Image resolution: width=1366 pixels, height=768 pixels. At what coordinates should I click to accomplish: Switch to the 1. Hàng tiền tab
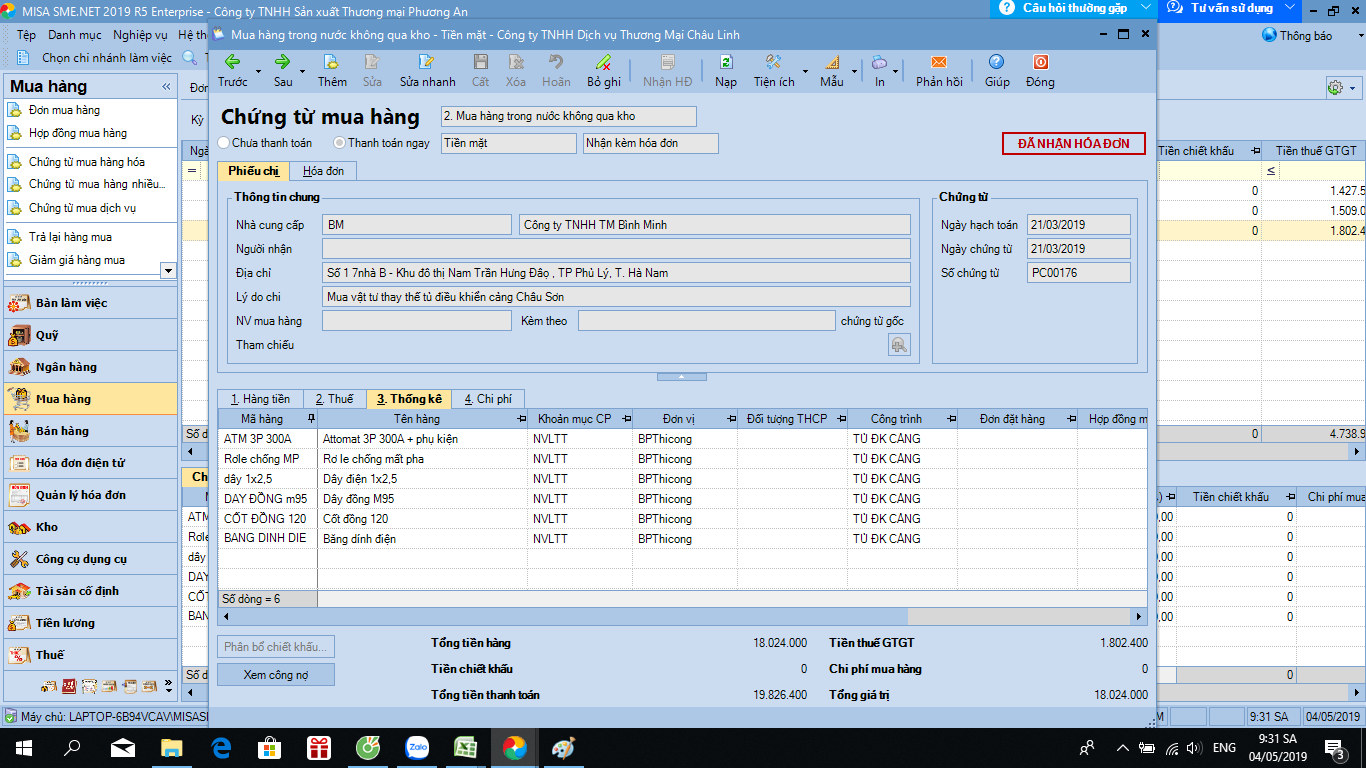(260, 399)
